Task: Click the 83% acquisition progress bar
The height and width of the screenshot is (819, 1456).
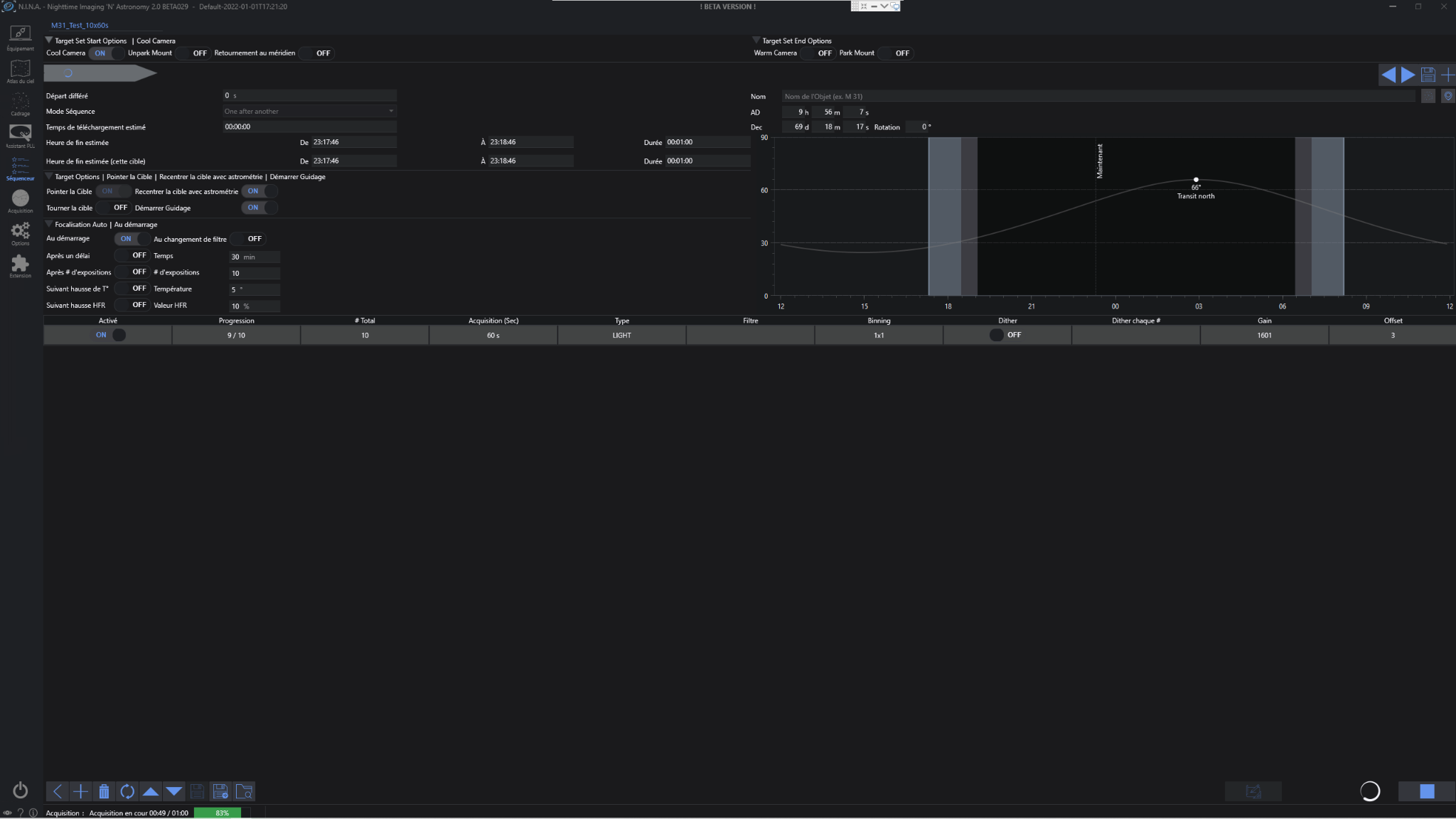Action: click(x=222, y=813)
